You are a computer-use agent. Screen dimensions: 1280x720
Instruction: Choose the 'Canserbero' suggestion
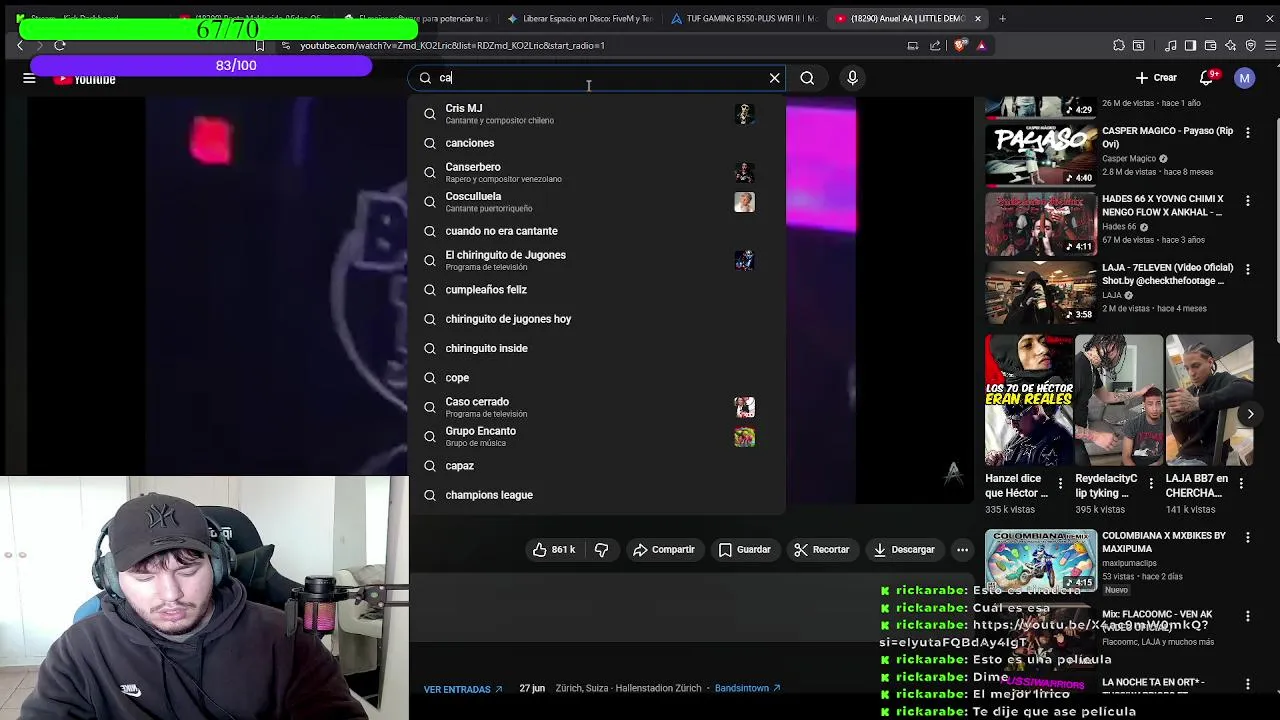[x=596, y=172]
